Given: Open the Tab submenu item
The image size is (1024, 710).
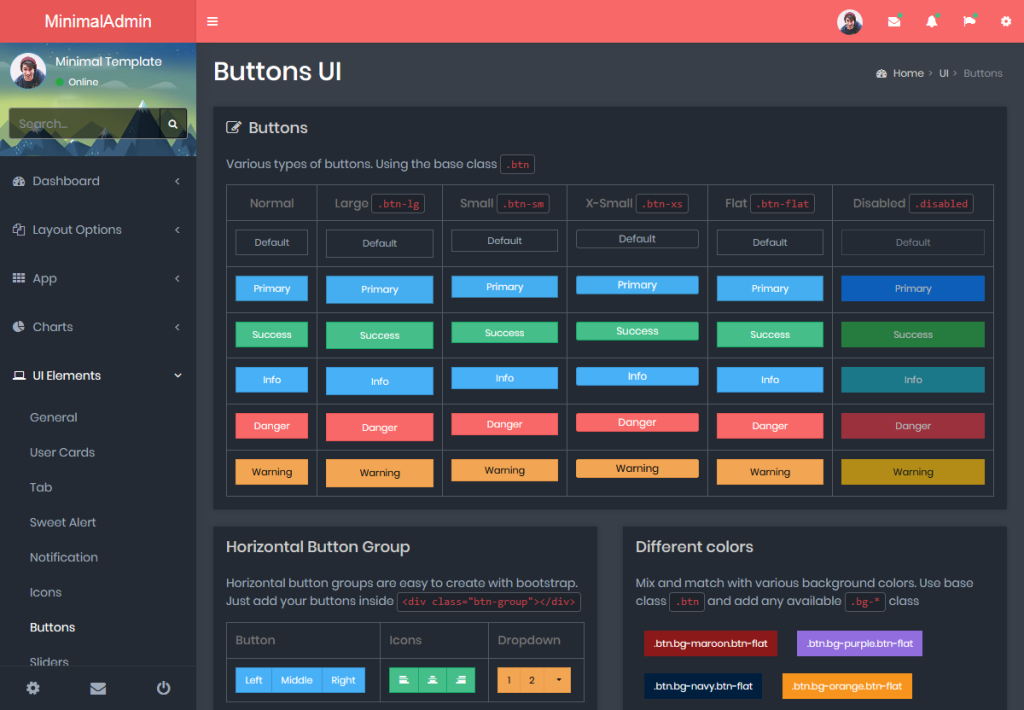Looking at the screenshot, I should pos(40,487).
